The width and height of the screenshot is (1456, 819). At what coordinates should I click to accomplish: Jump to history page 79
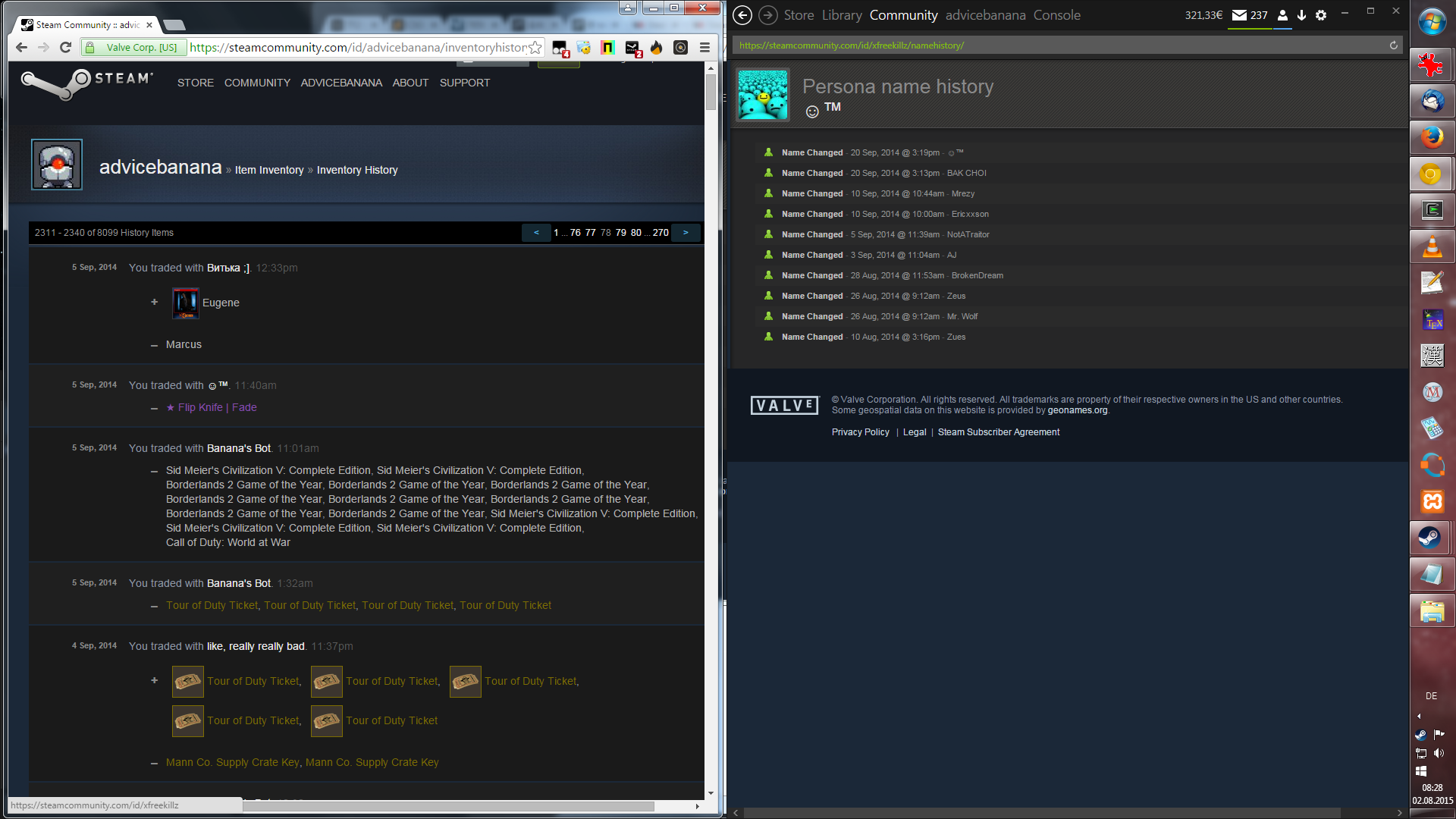(621, 233)
